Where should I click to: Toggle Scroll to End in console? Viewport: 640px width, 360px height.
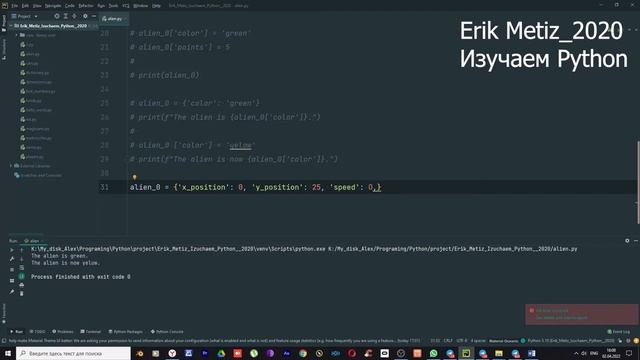(x=22, y=276)
